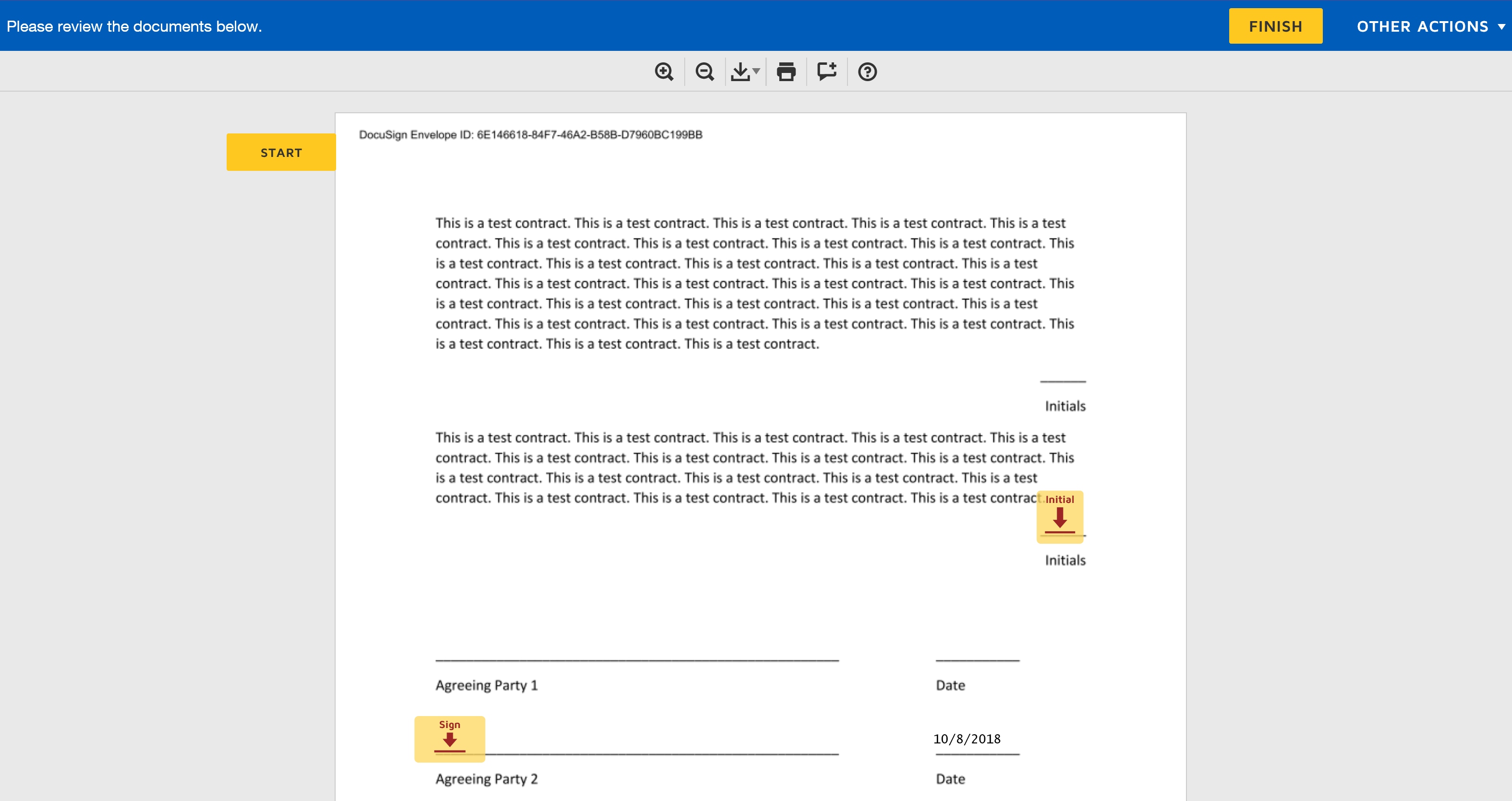Click the zoom out magnifier icon

tap(704, 72)
